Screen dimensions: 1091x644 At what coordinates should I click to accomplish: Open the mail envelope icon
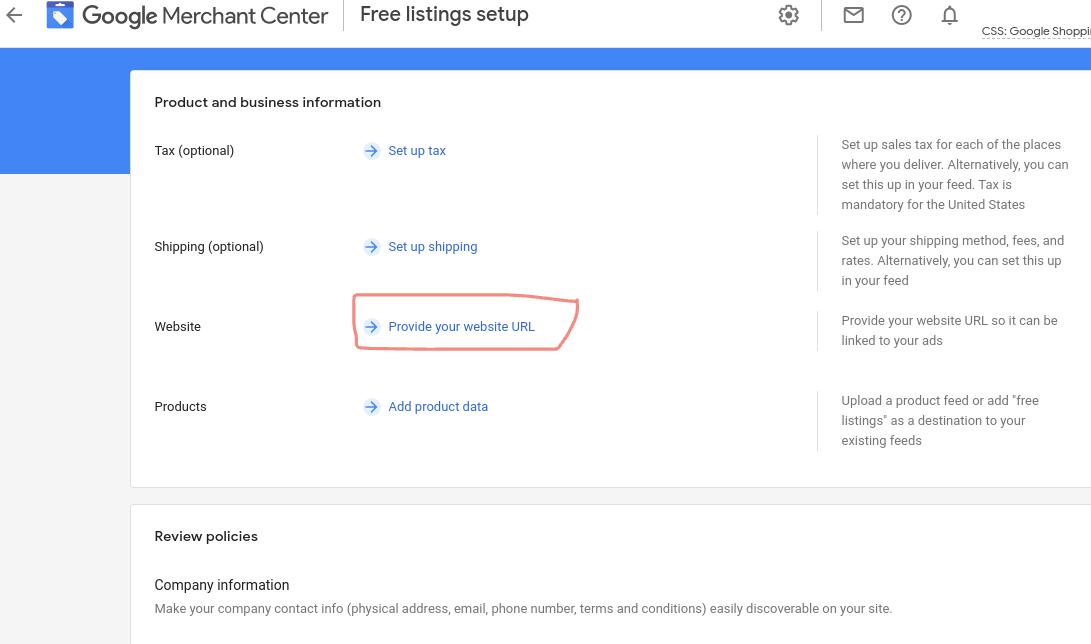click(x=853, y=15)
